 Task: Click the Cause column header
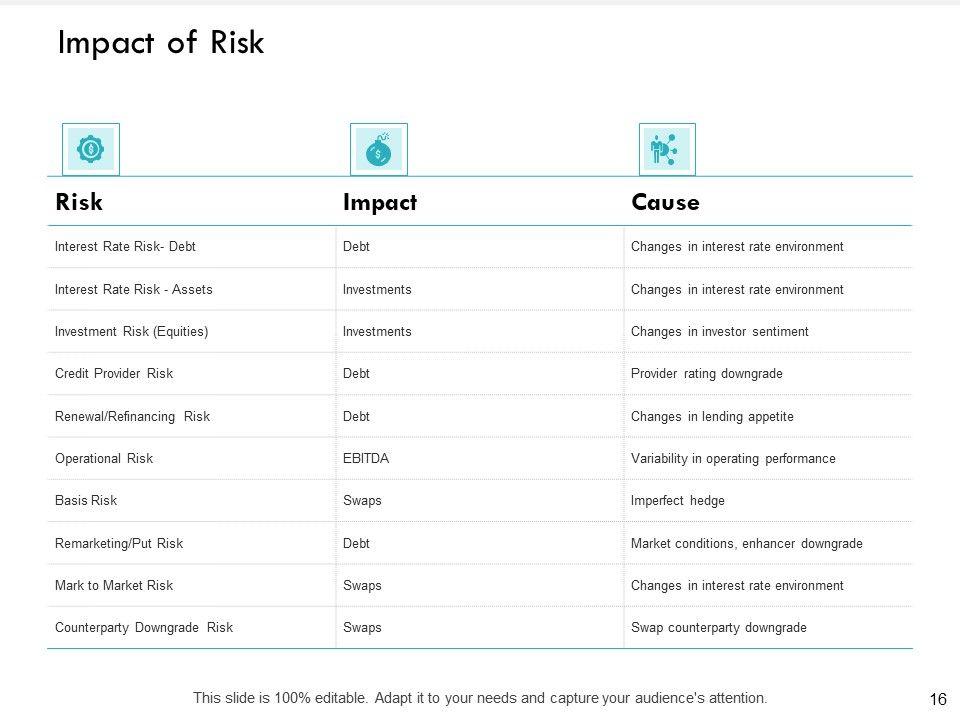point(665,202)
